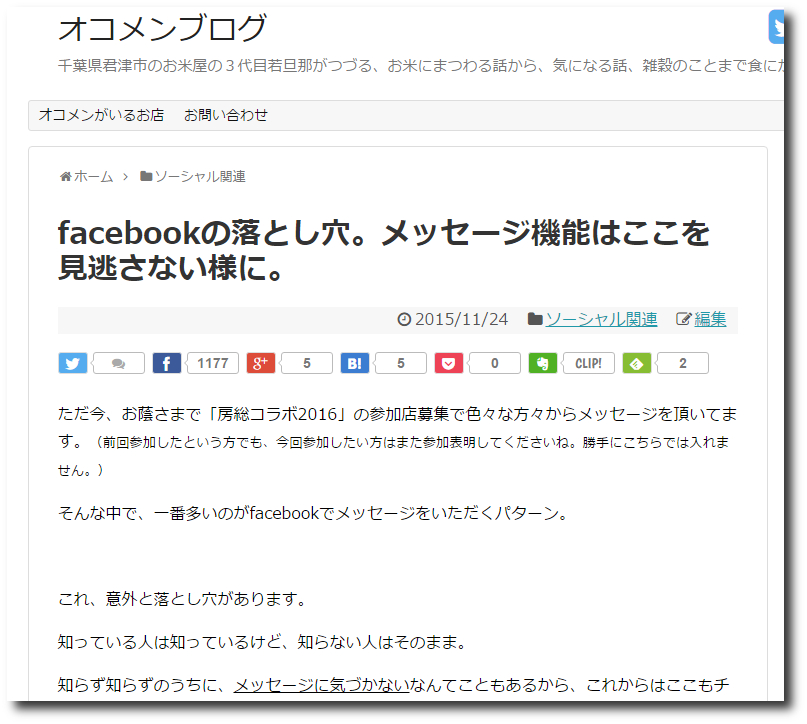Click the Twitter share button icon

click(73, 363)
